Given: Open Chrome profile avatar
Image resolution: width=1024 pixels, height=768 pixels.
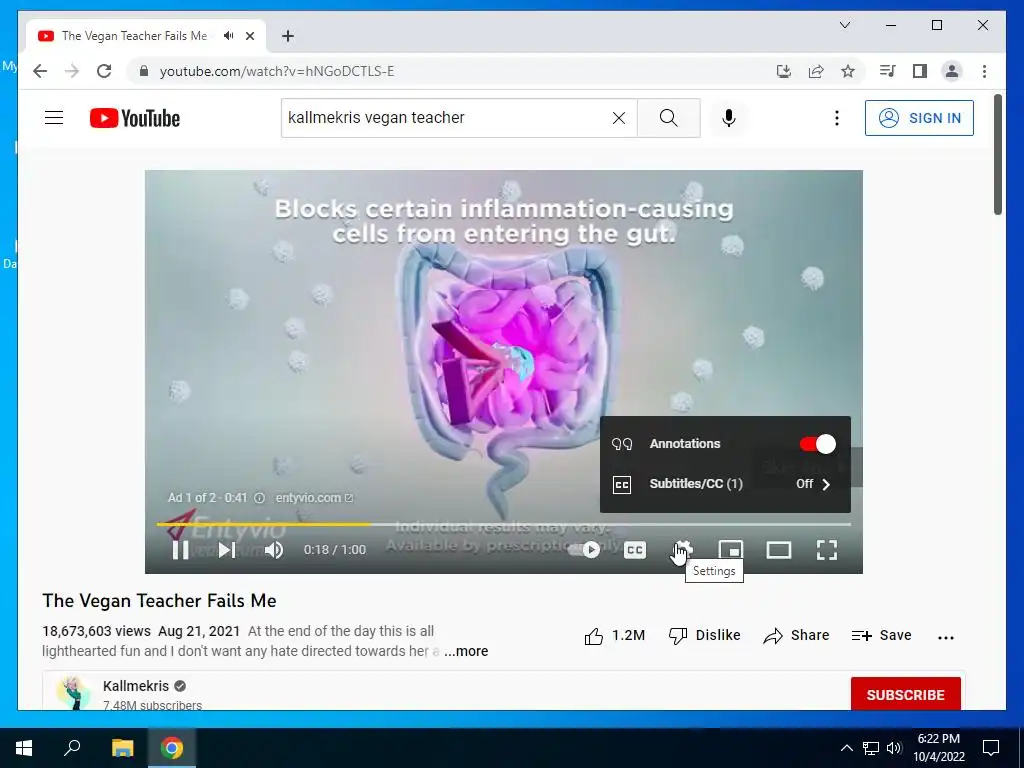Looking at the screenshot, I should click(952, 71).
